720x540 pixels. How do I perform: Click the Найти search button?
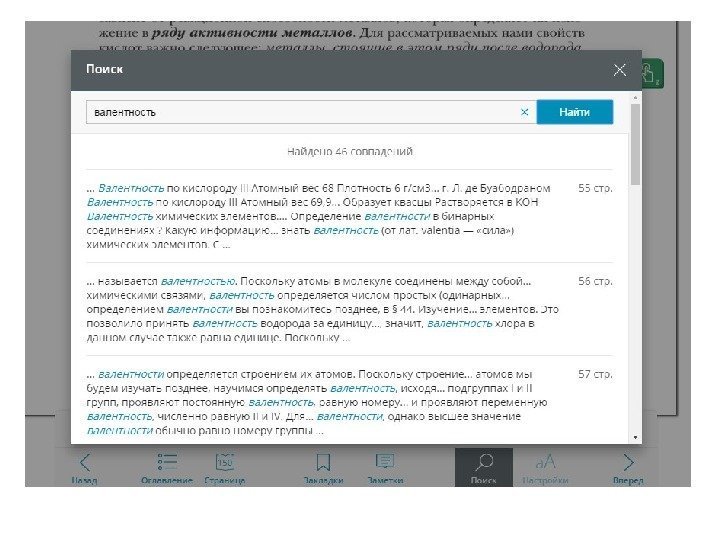pyautogui.click(x=574, y=112)
